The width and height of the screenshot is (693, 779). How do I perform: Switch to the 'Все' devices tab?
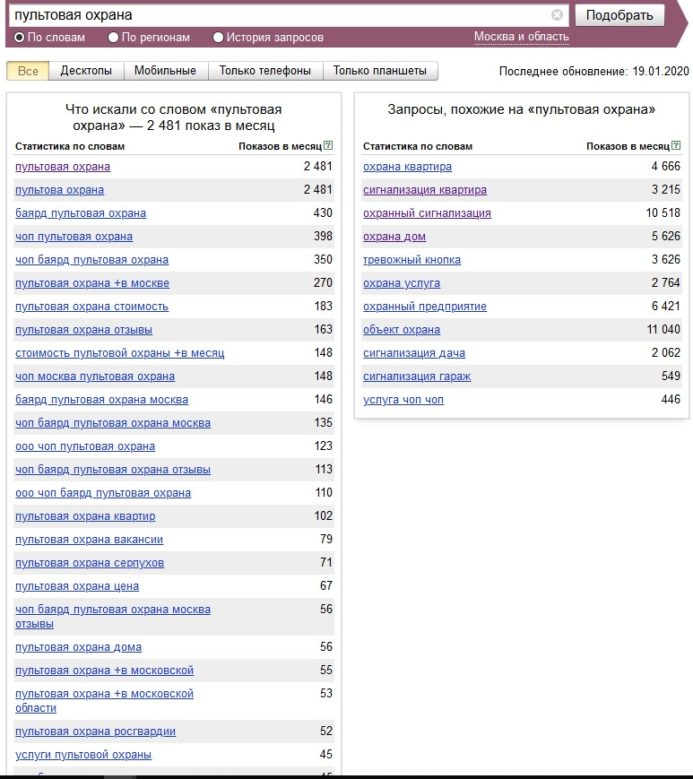(x=28, y=71)
